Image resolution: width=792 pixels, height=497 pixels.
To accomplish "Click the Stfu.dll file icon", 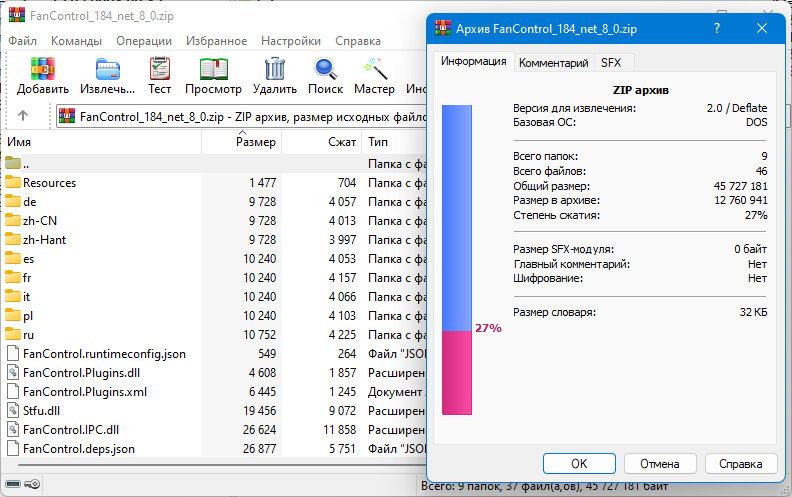I will pos(13,411).
